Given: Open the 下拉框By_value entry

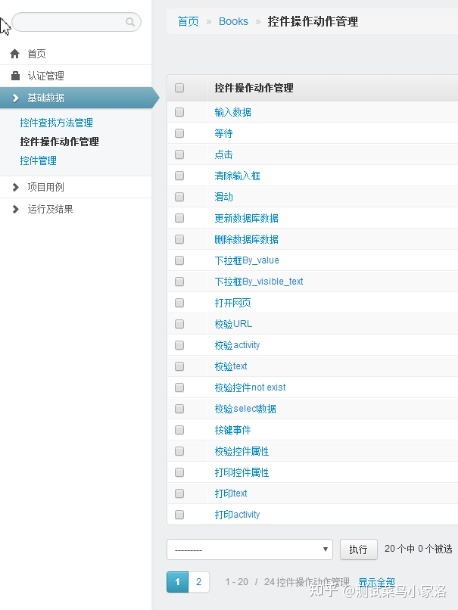Looking at the screenshot, I should click(247, 260).
